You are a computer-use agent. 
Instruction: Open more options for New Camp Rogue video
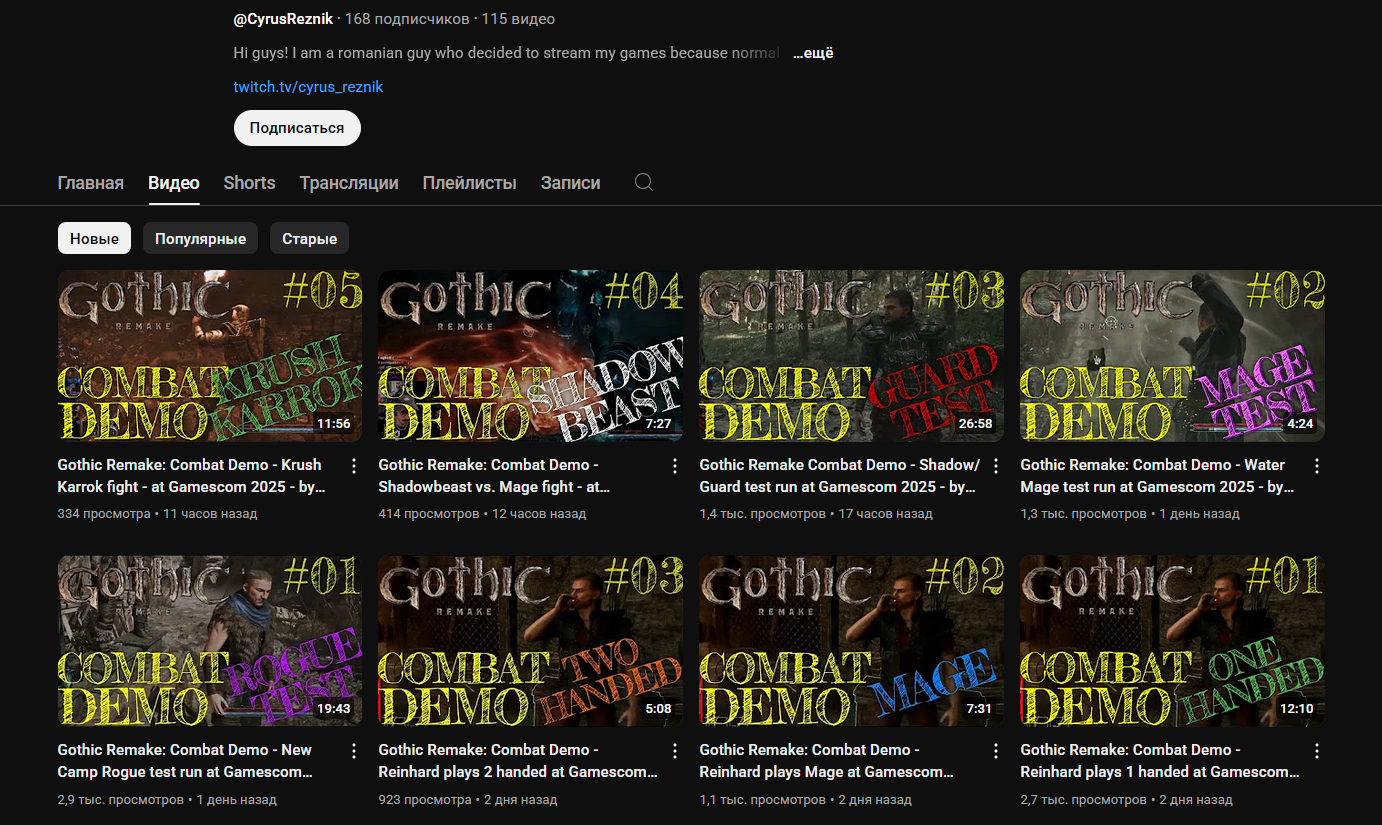[354, 751]
